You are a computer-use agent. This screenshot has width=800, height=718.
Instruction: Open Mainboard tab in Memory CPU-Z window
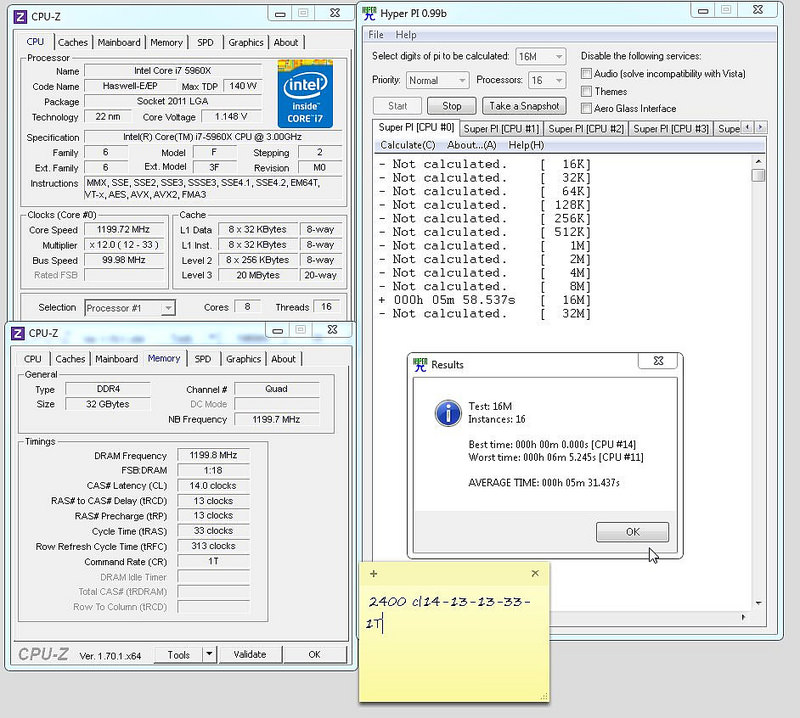(116, 359)
